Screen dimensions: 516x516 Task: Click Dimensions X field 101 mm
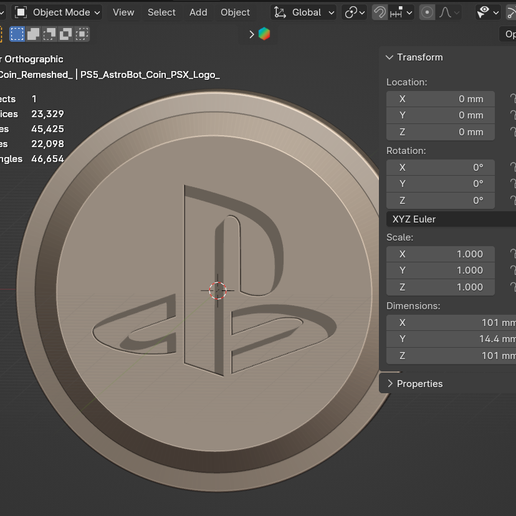pyautogui.click(x=451, y=323)
